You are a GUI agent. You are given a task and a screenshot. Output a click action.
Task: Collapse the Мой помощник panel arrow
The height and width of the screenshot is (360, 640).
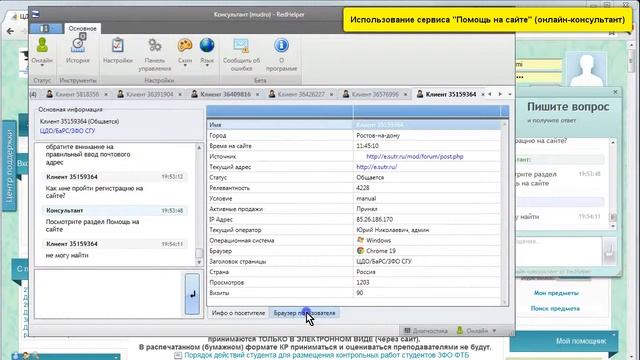click(613, 336)
